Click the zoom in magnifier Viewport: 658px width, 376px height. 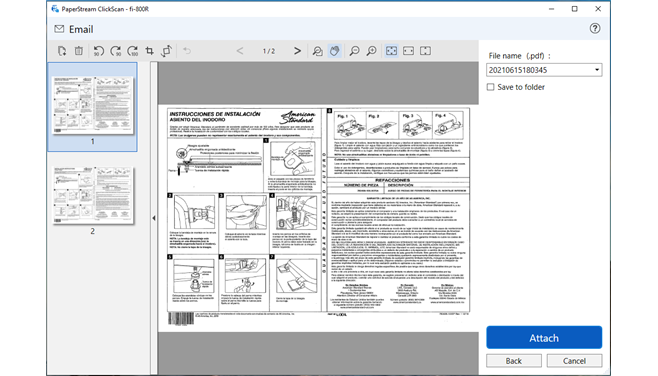coord(371,51)
